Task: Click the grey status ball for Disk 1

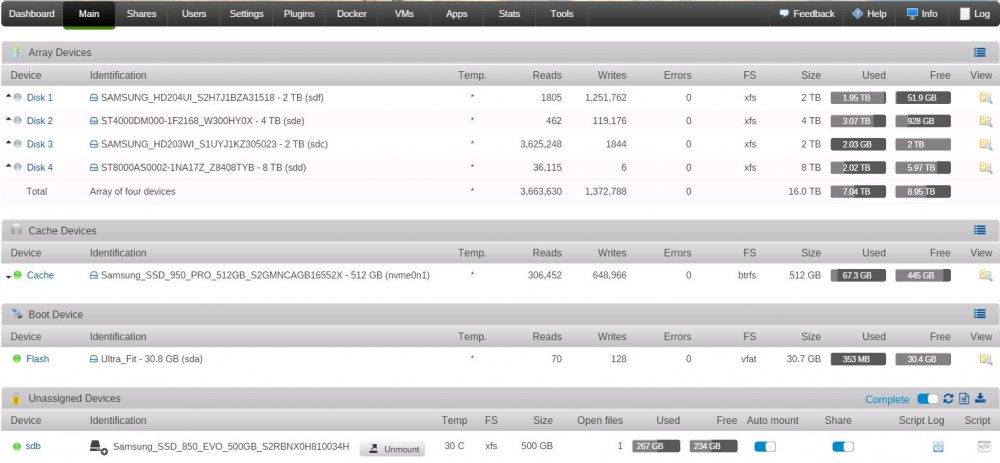Action: [18, 98]
